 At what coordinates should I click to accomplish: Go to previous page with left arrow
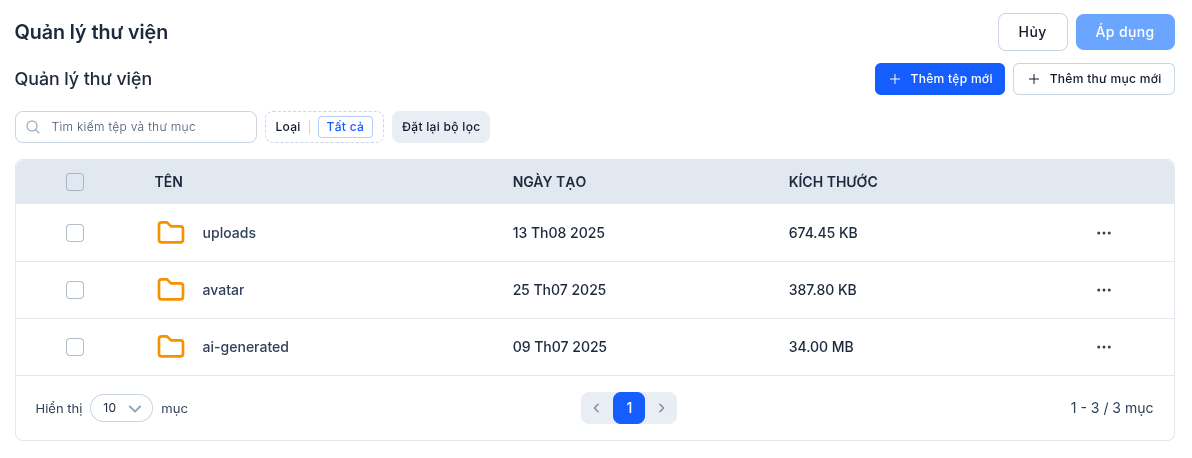[597, 408]
